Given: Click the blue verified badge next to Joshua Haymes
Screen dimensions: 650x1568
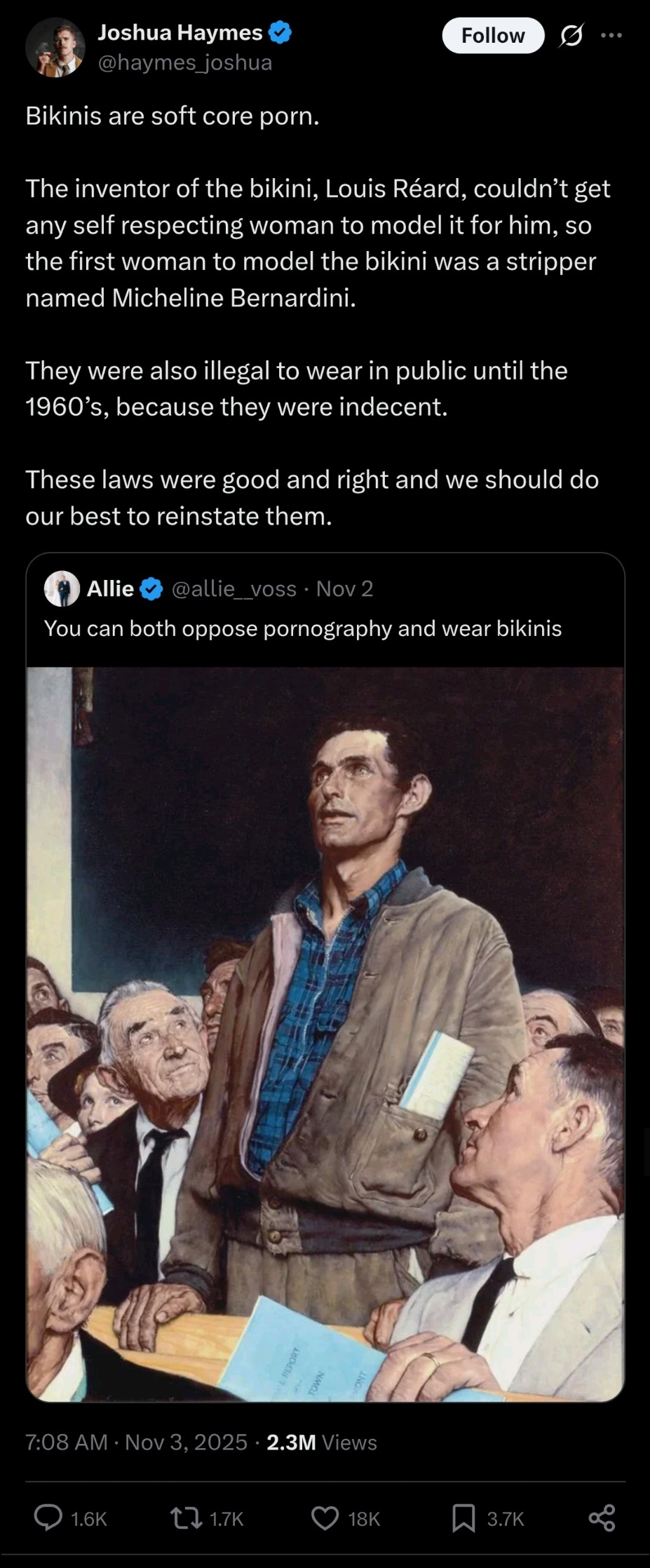Looking at the screenshot, I should pyautogui.click(x=280, y=32).
